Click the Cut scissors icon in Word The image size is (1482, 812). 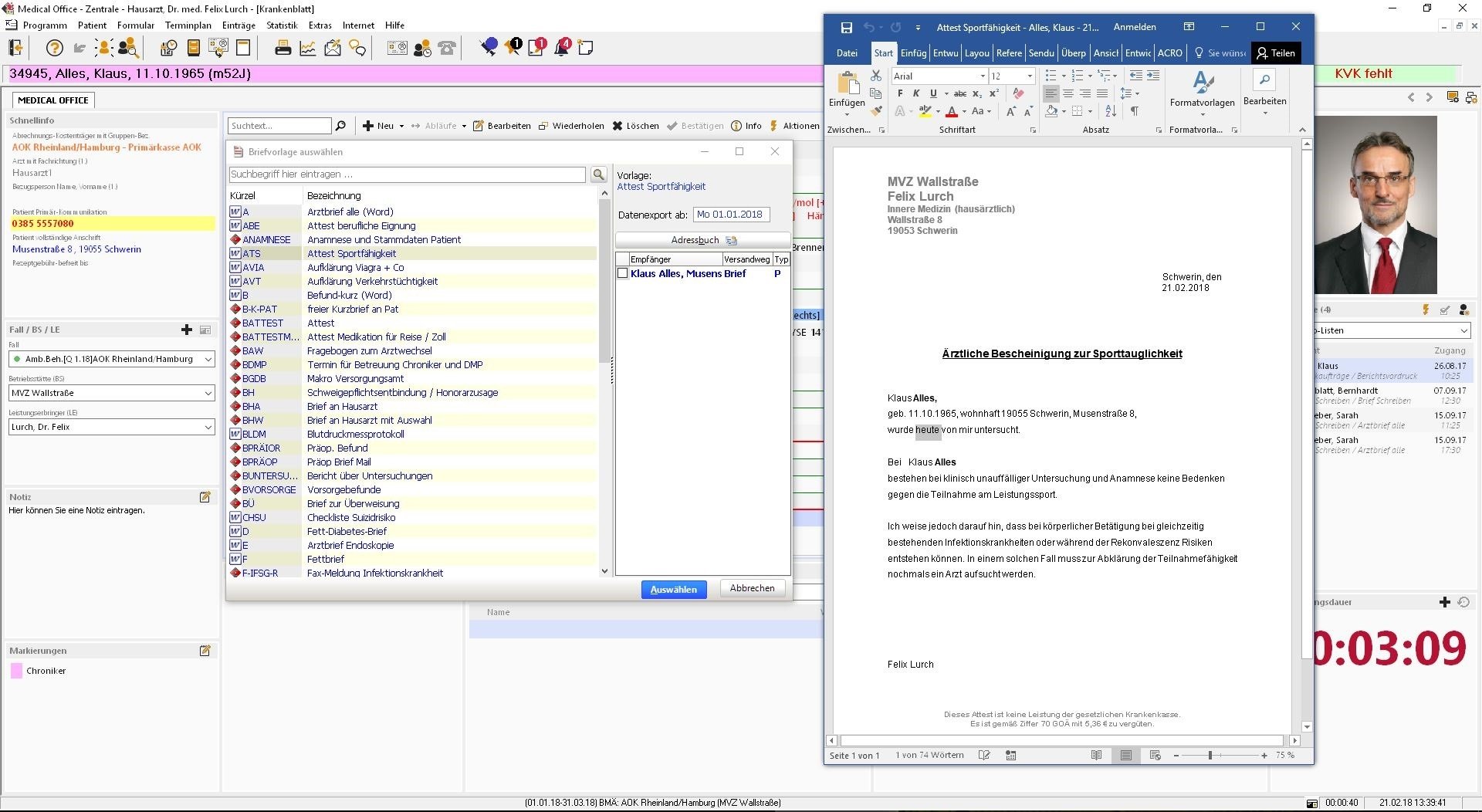[x=875, y=76]
